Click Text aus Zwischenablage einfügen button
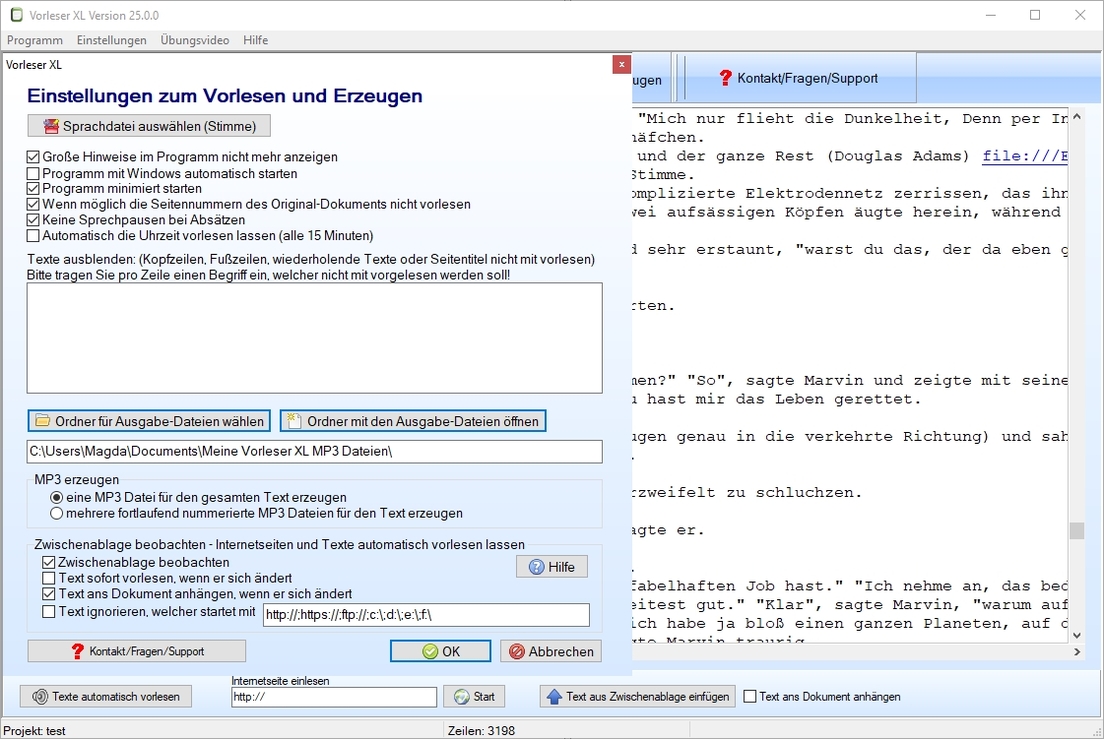This screenshot has width=1104, height=739. click(x=637, y=696)
